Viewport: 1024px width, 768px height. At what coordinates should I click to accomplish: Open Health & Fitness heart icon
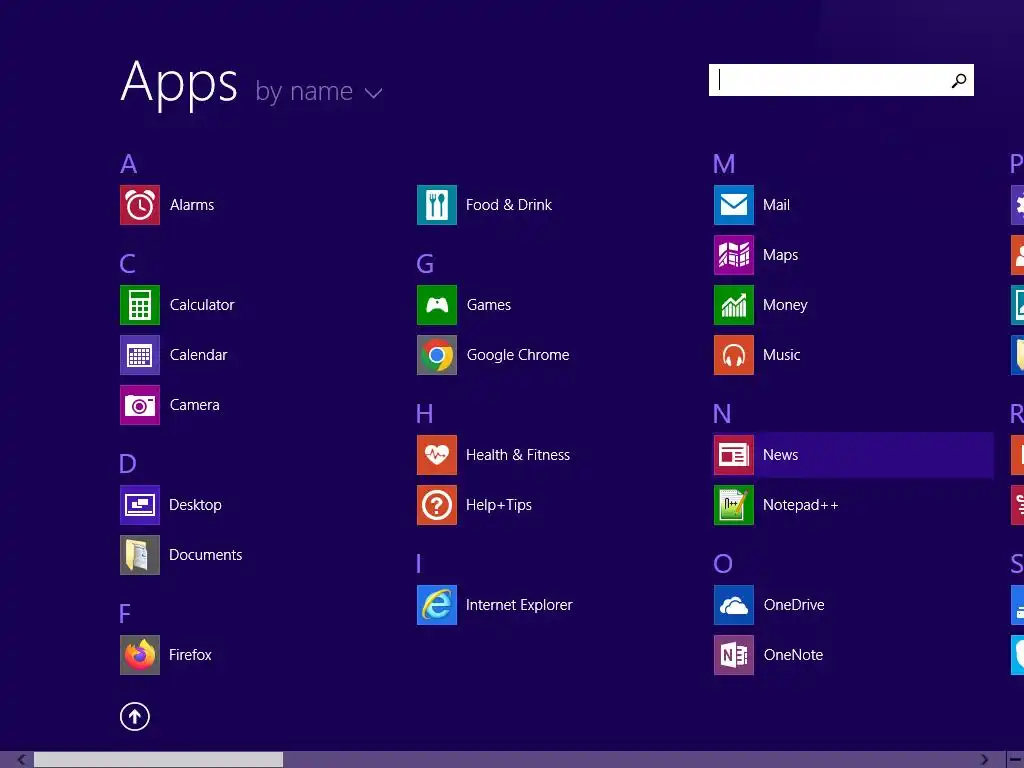437,455
